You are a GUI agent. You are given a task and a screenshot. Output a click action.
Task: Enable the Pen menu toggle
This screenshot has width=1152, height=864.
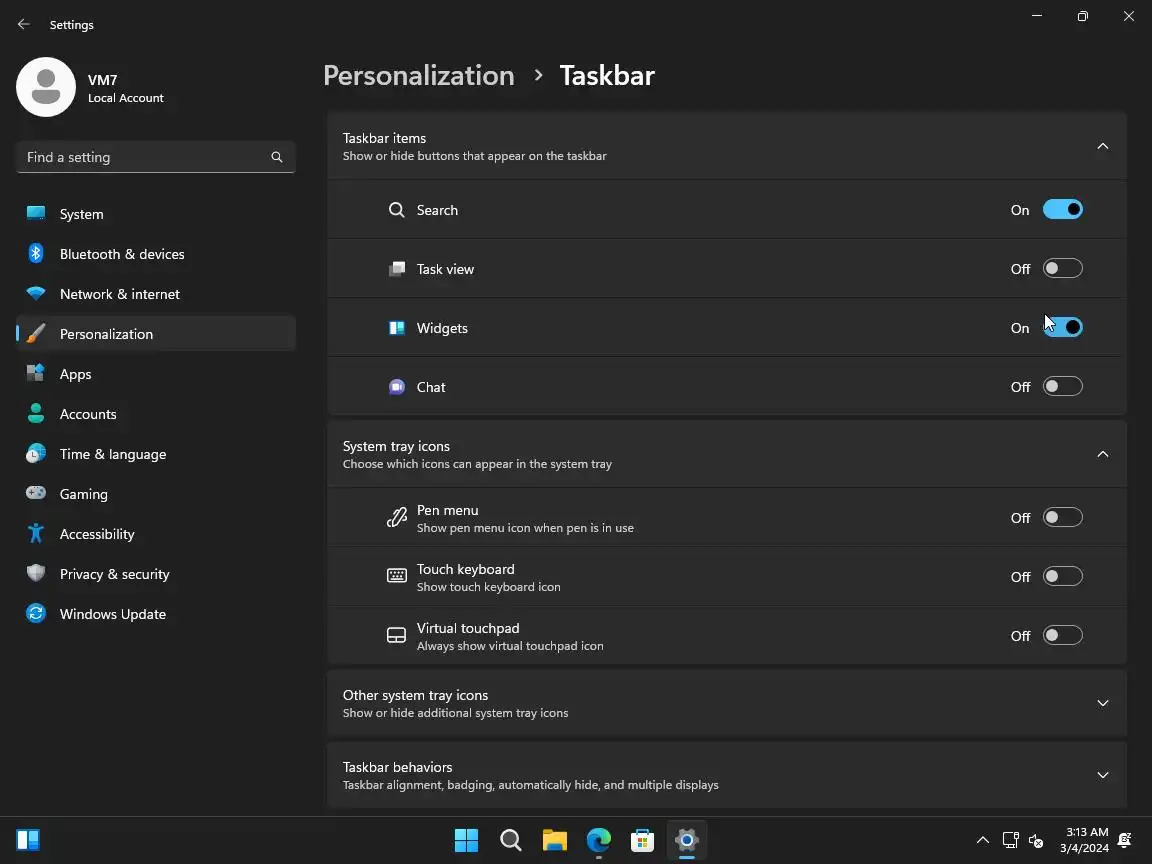(x=1062, y=518)
